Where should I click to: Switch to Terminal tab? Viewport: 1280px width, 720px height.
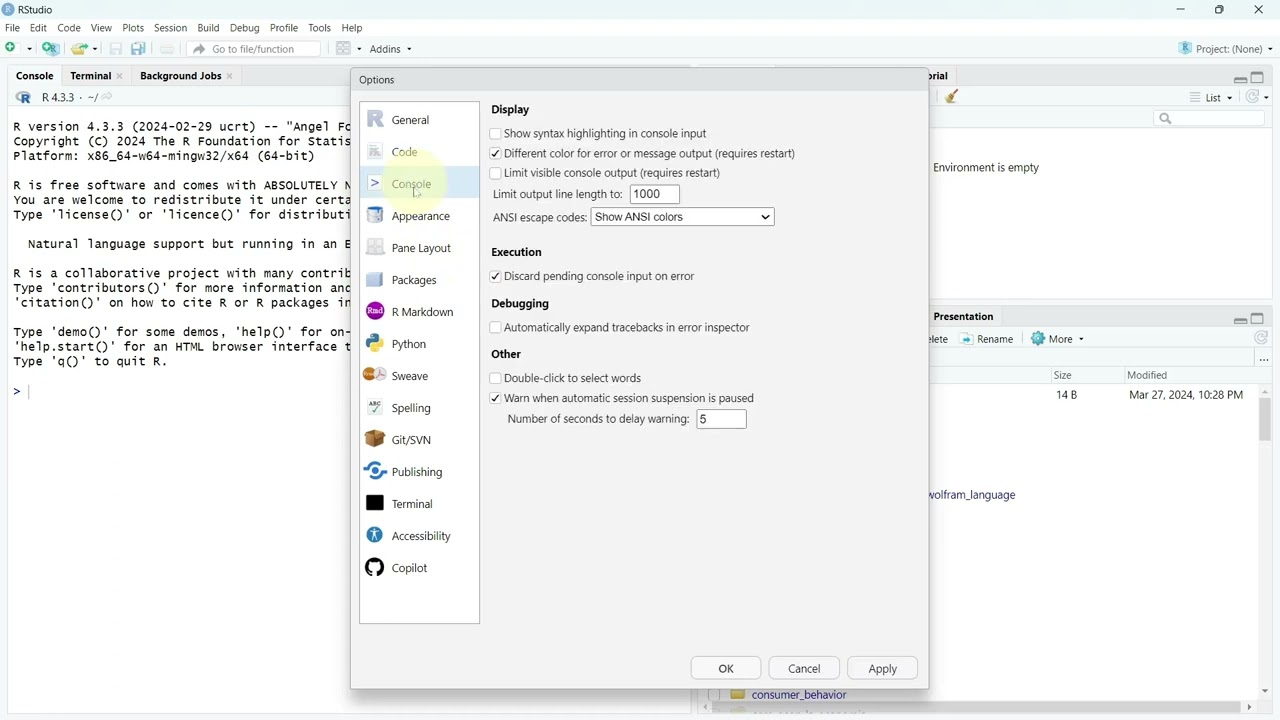(90, 76)
